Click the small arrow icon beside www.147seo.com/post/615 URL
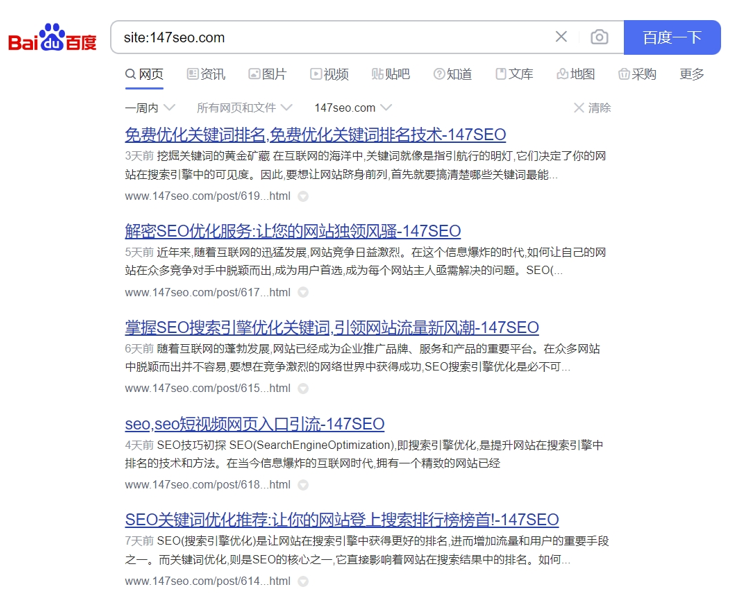This screenshot has height=593, width=730. 303,389
